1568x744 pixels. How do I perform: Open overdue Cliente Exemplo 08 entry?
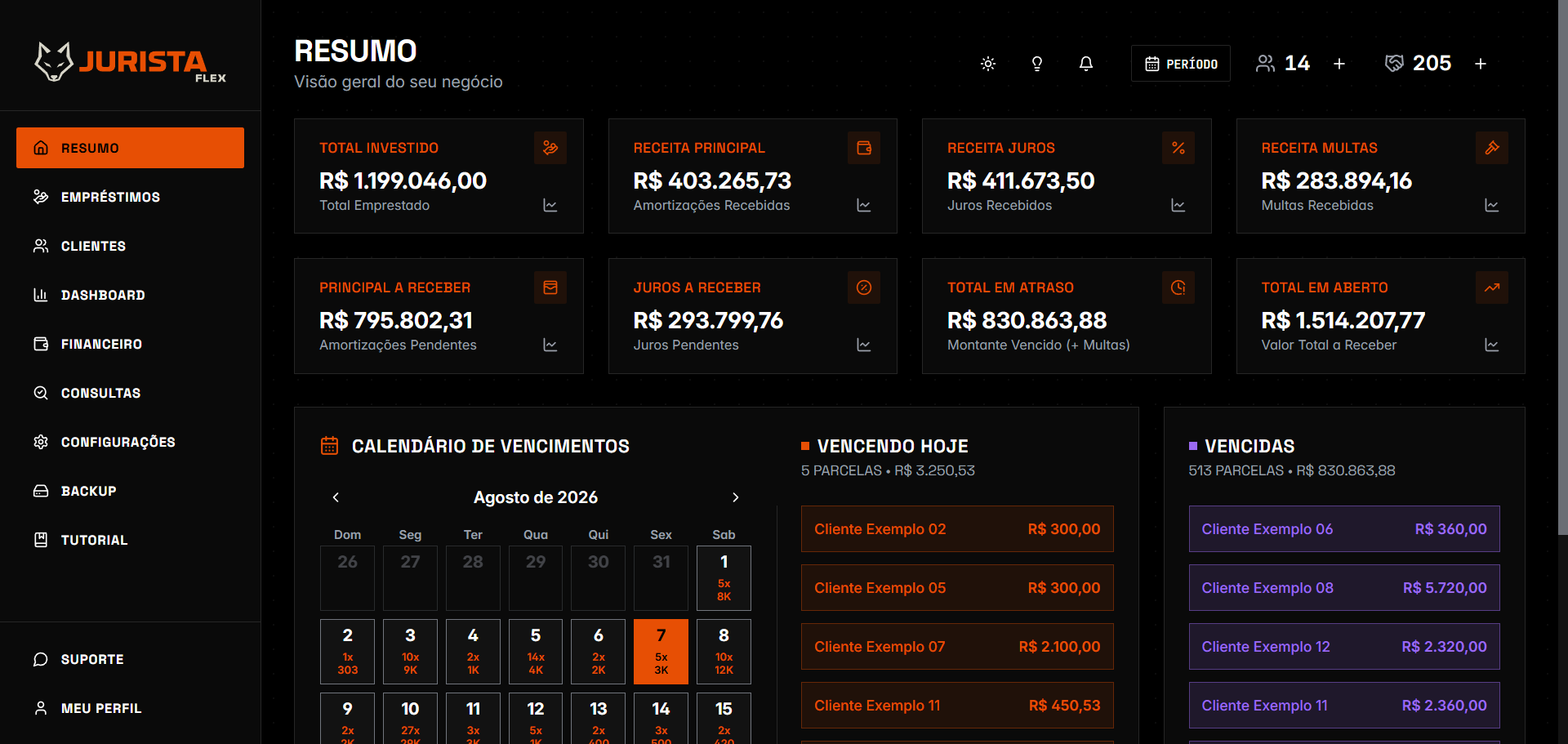click(1344, 588)
